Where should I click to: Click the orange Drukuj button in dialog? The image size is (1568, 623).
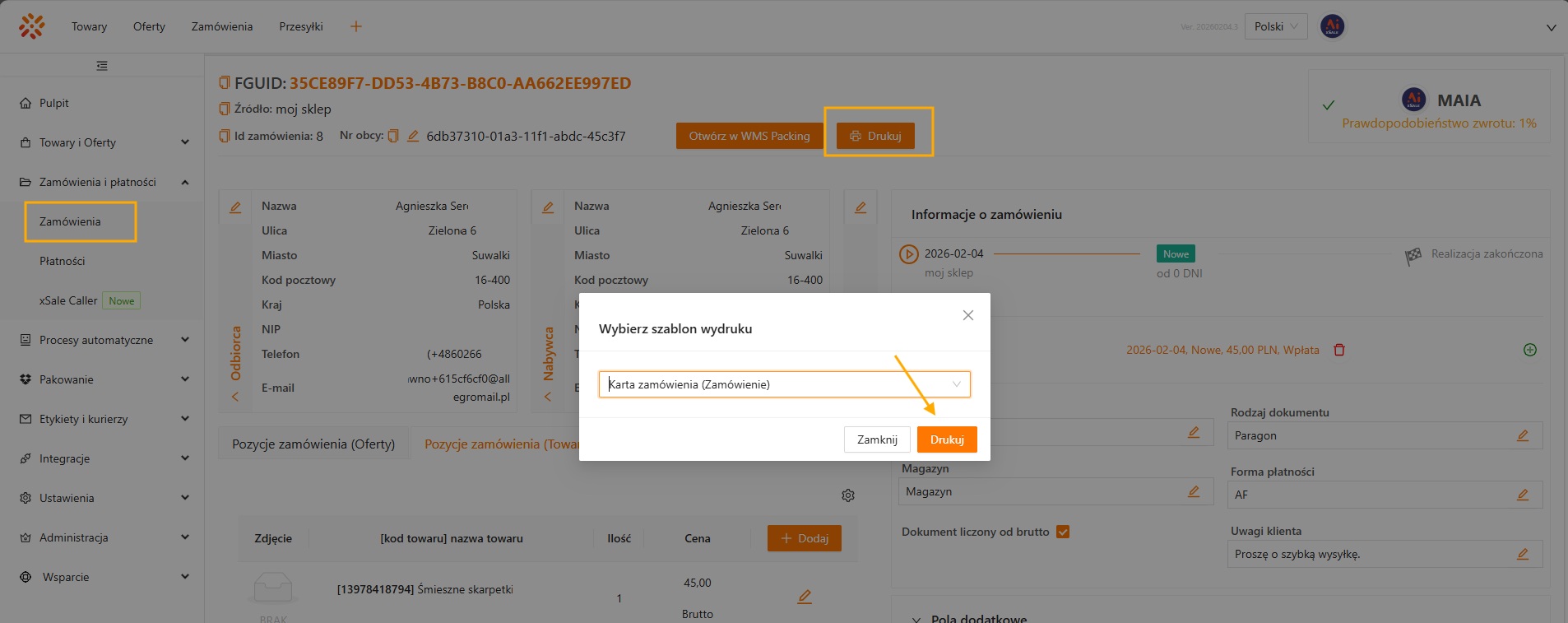coord(946,439)
